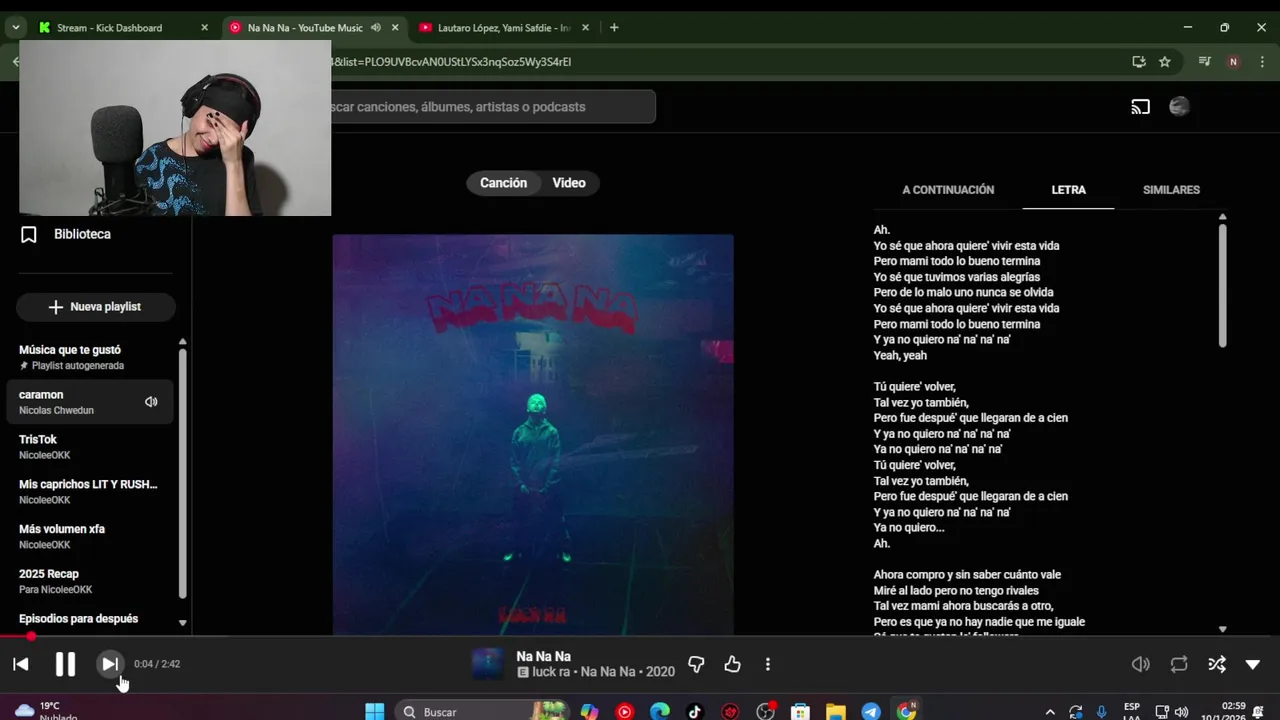1280x720 pixels.
Task: Toggle shuffle in the player bar
Action: click(1216, 664)
